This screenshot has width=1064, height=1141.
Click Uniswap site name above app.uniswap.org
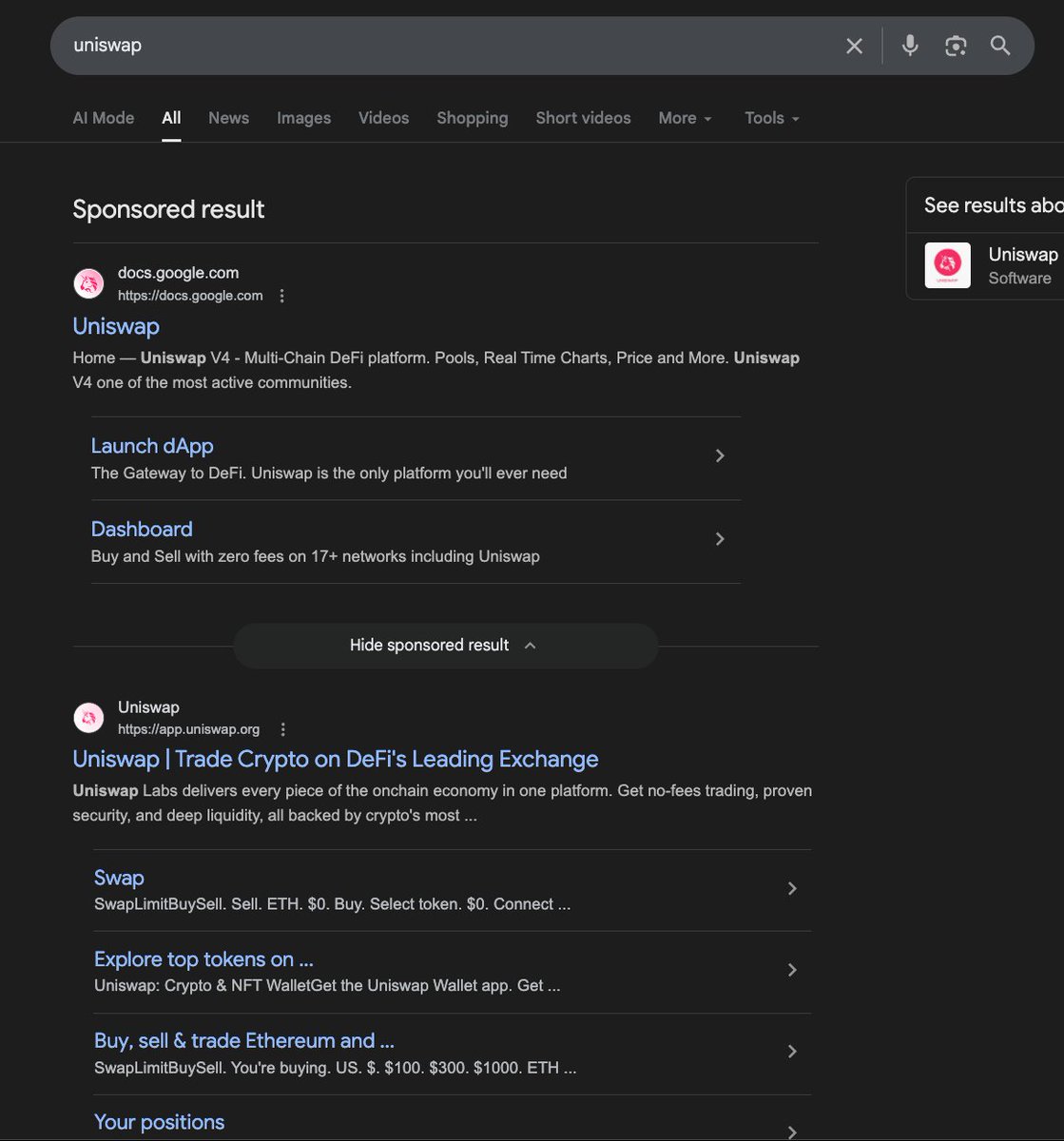(x=148, y=707)
